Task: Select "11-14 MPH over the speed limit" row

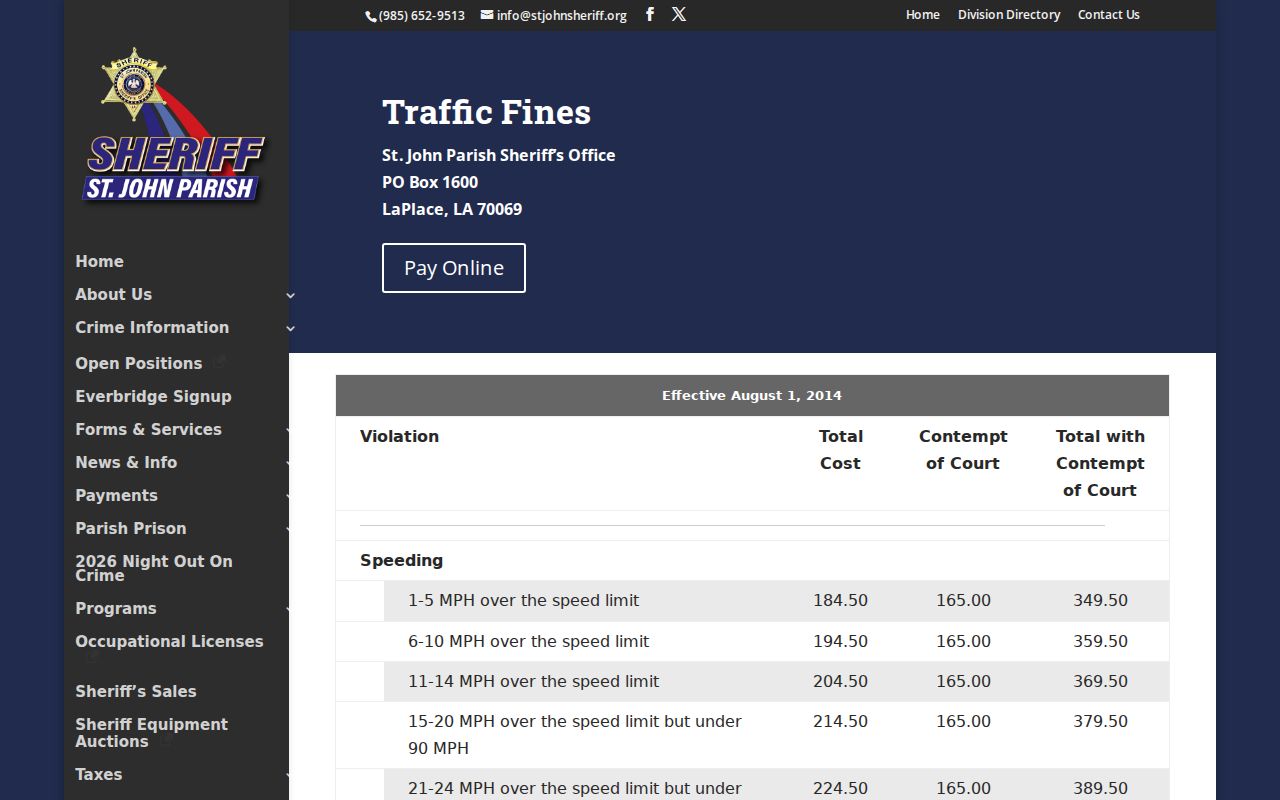Action: [x=752, y=681]
